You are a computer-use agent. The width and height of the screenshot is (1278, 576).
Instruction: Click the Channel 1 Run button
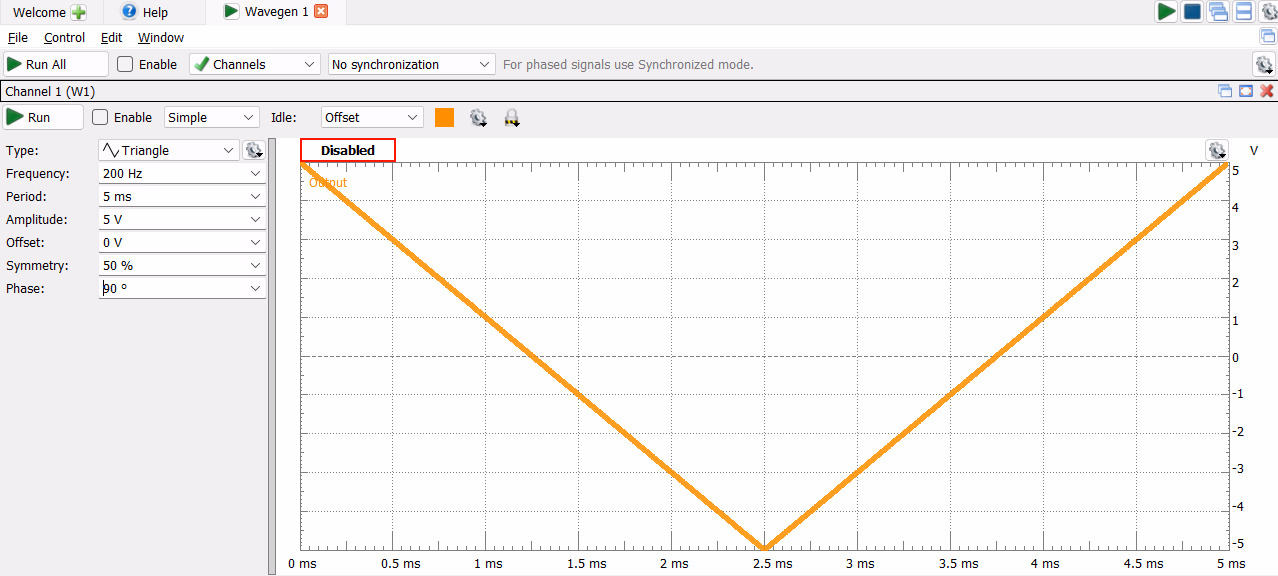43,117
